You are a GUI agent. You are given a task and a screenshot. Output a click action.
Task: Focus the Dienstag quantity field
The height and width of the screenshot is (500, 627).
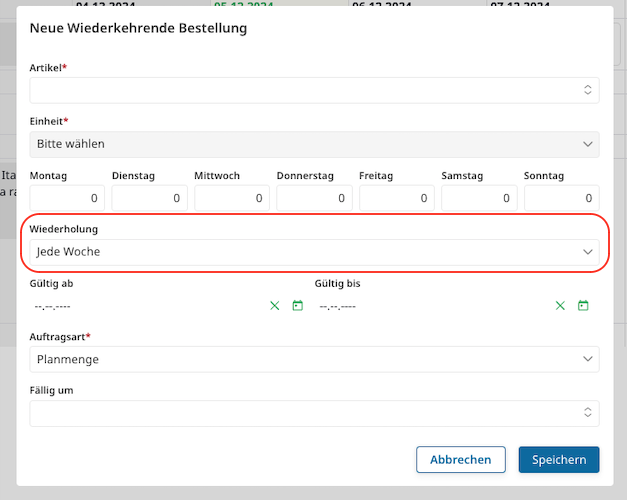click(x=149, y=199)
